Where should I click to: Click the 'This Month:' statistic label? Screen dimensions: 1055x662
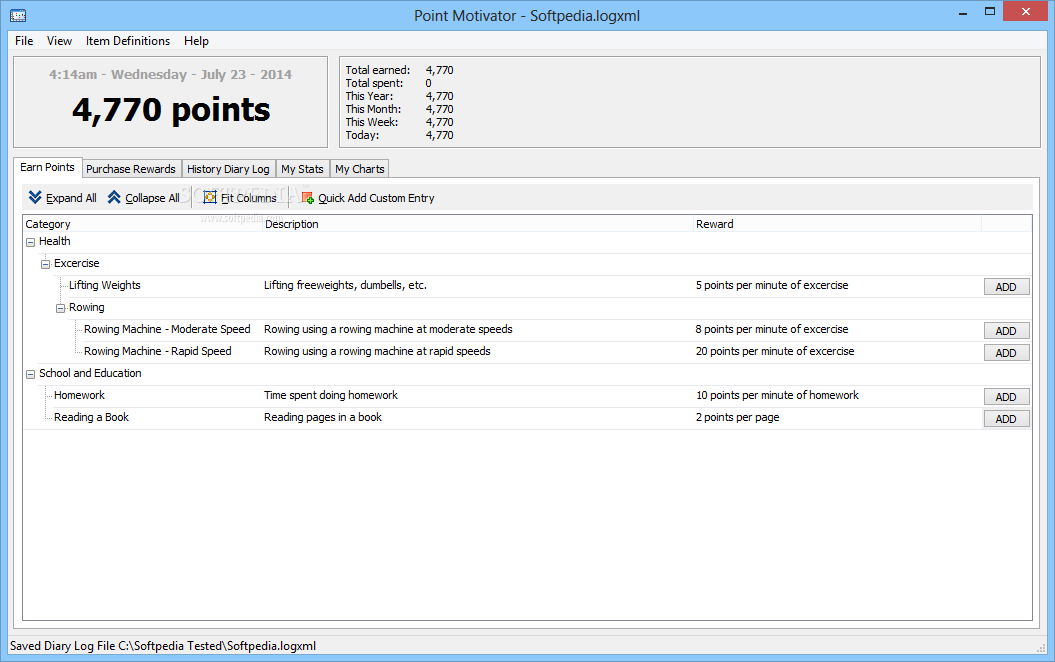coord(373,109)
